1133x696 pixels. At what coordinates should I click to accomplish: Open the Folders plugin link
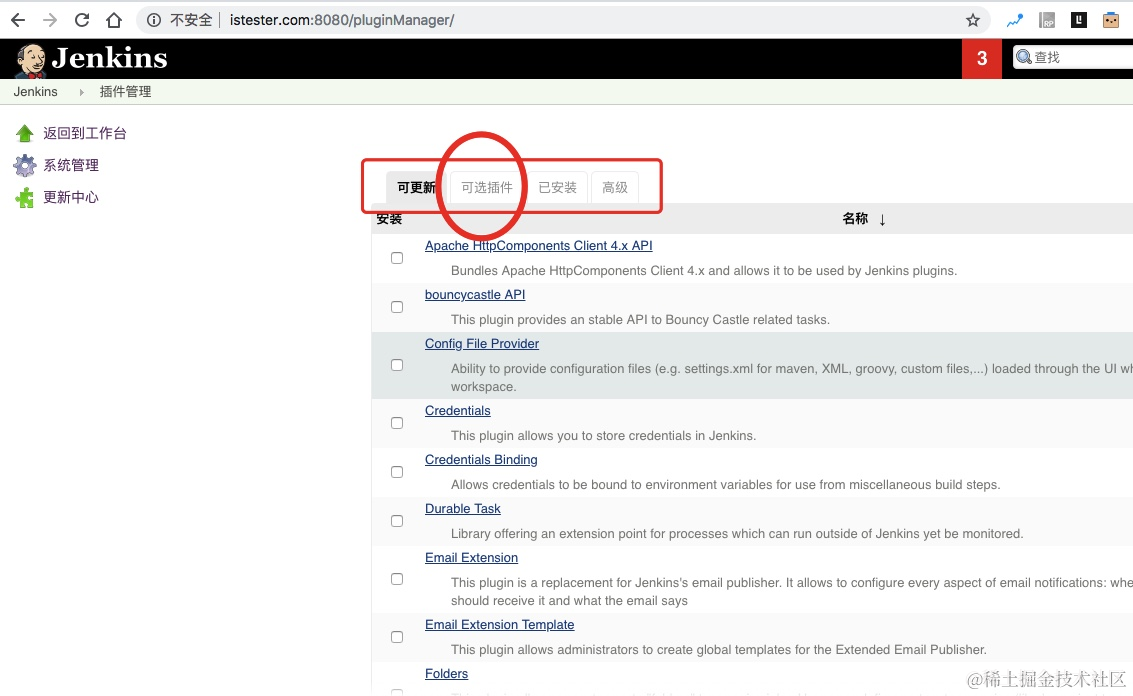[x=447, y=674]
